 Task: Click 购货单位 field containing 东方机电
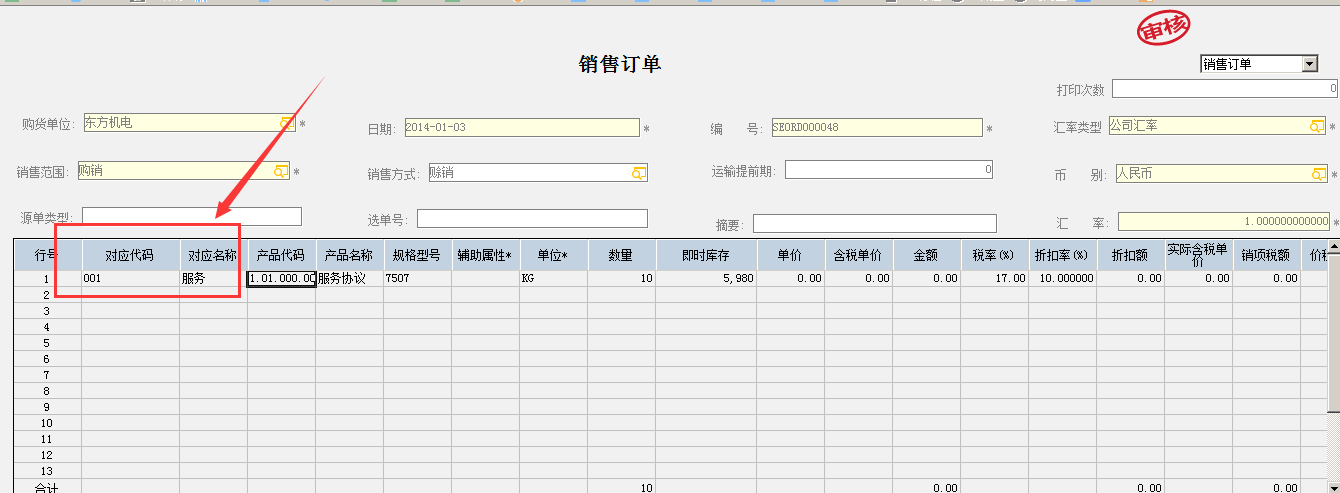(190, 123)
